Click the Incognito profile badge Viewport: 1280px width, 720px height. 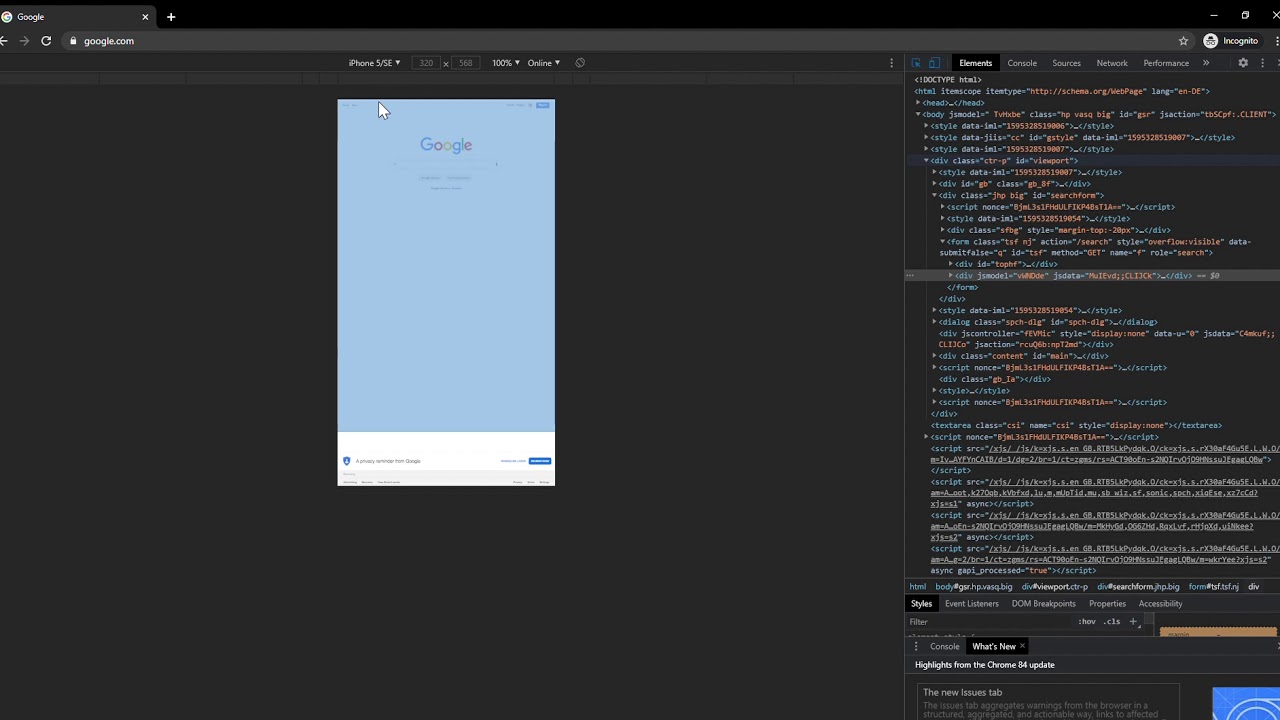point(1231,41)
